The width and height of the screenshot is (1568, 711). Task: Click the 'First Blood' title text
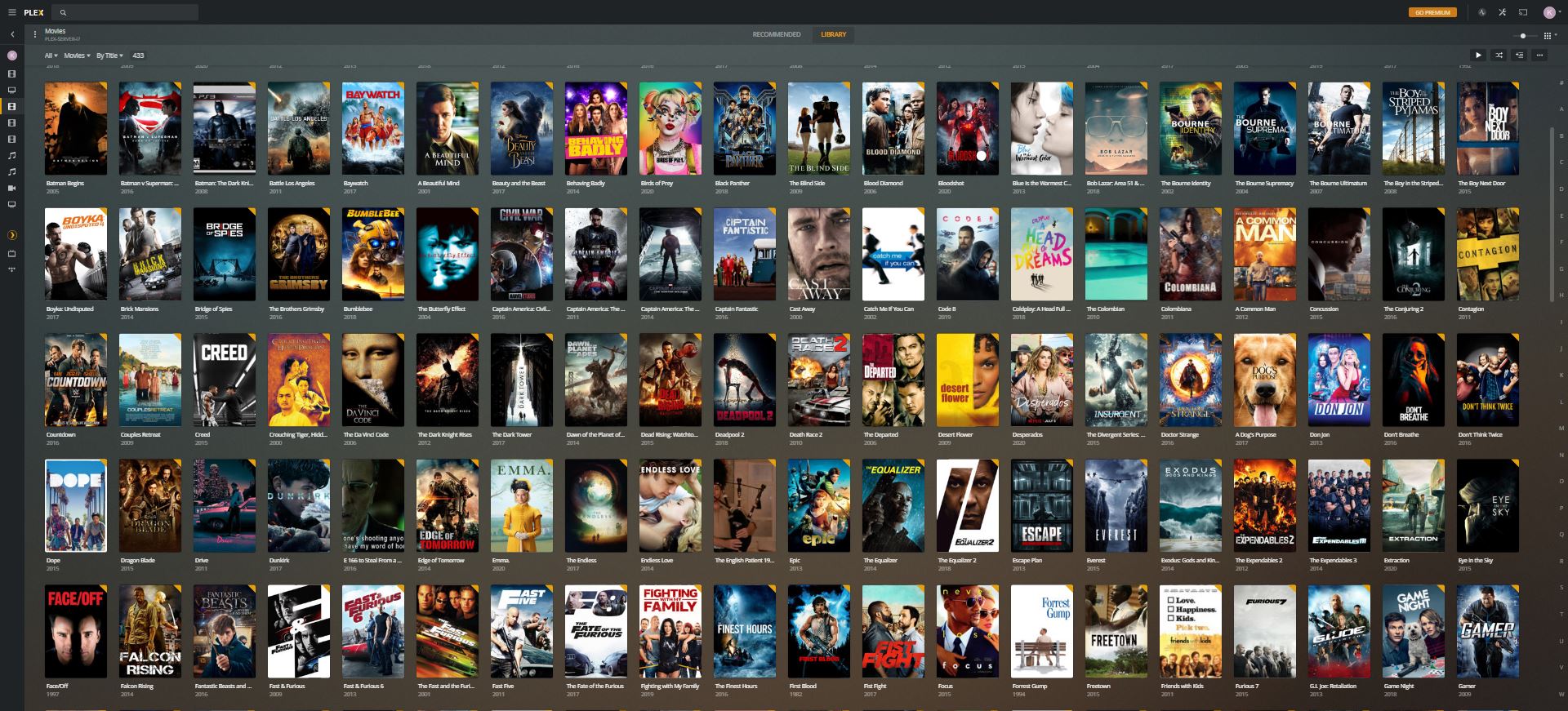coord(803,687)
